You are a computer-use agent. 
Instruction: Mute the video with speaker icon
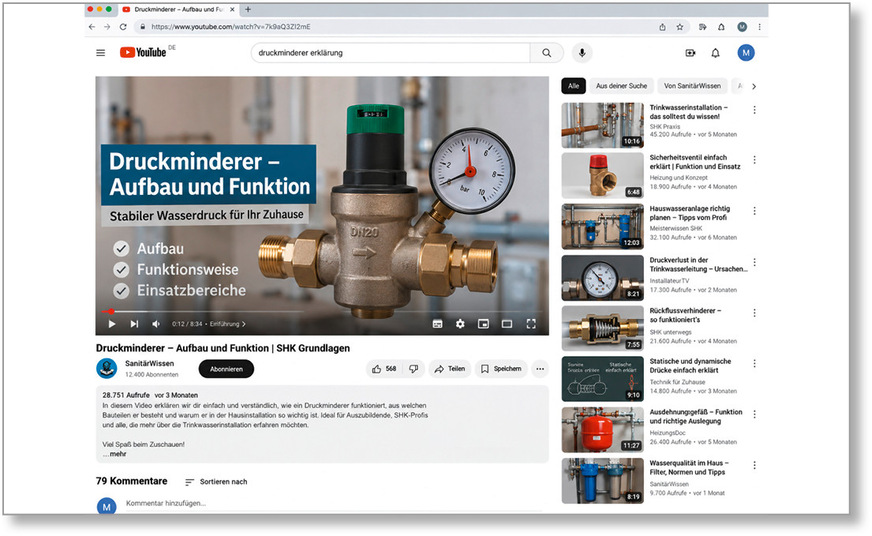pos(156,324)
